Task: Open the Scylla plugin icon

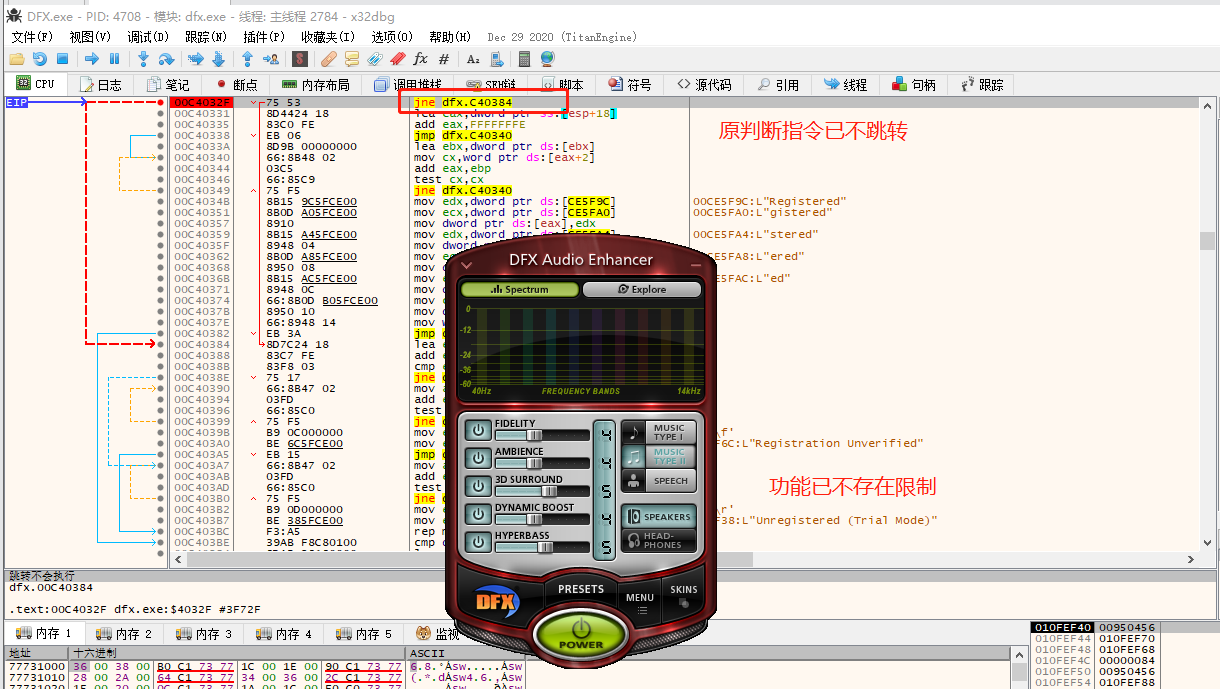Action: [x=299, y=59]
